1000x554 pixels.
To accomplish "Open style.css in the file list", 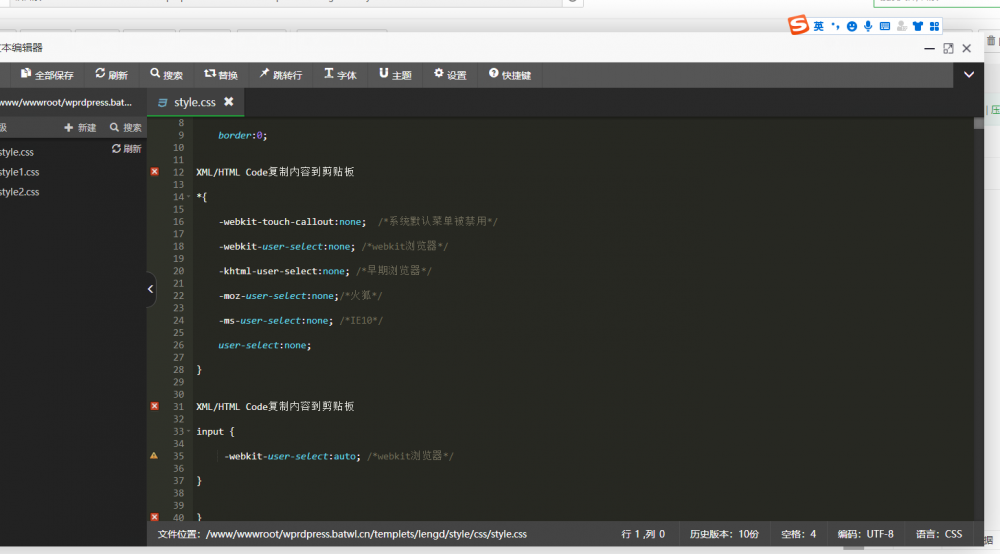I will 17,152.
